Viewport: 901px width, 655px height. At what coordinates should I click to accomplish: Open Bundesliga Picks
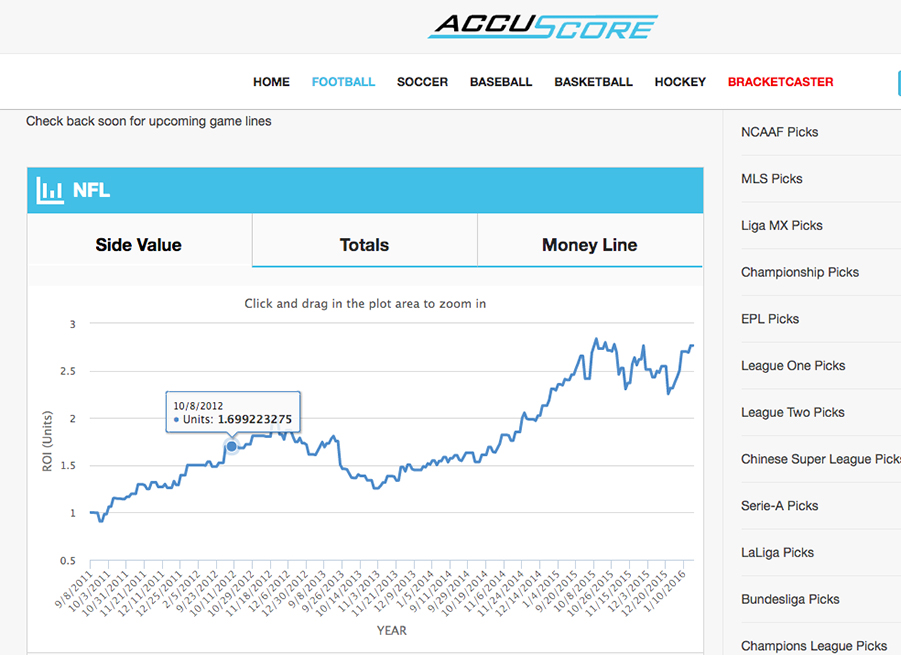click(790, 599)
